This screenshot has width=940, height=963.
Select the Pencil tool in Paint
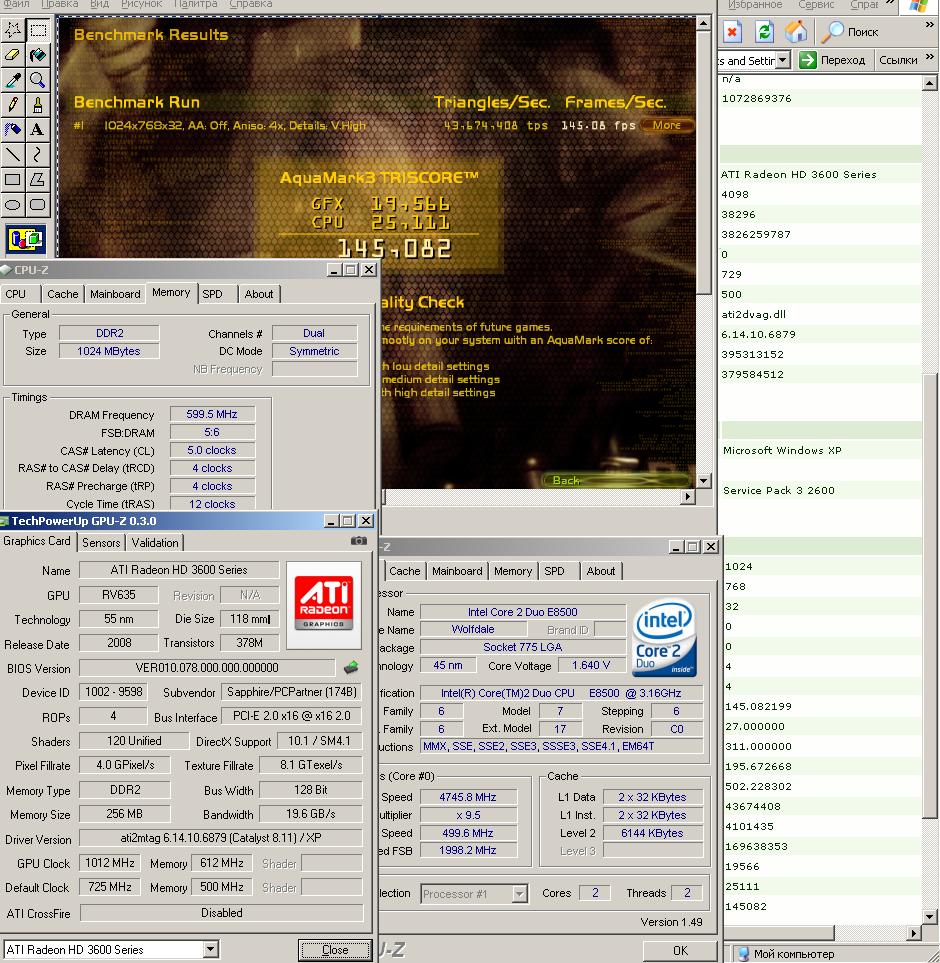(x=13, y=105)
